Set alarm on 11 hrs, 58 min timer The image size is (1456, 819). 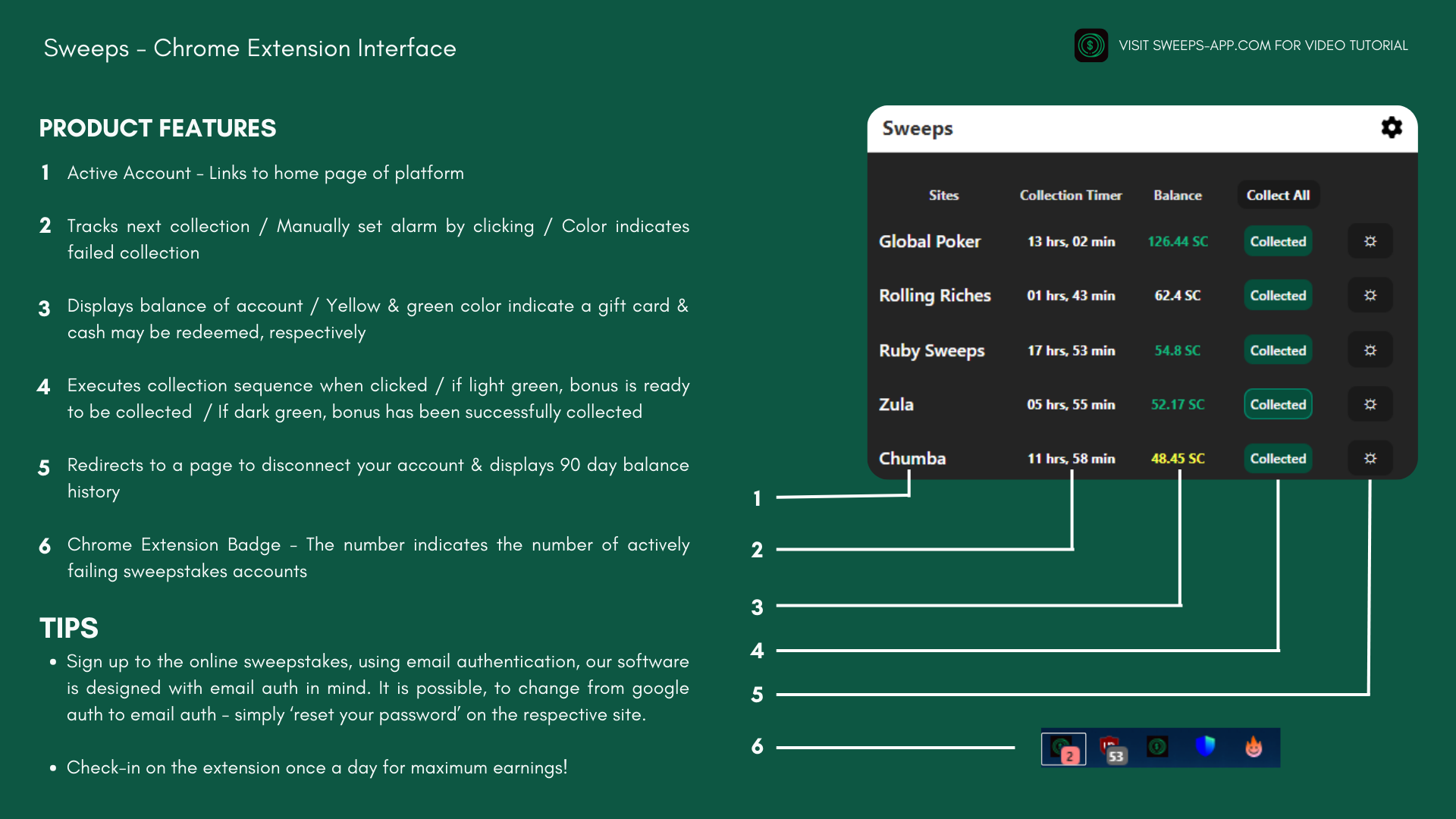pos(1072,458)
